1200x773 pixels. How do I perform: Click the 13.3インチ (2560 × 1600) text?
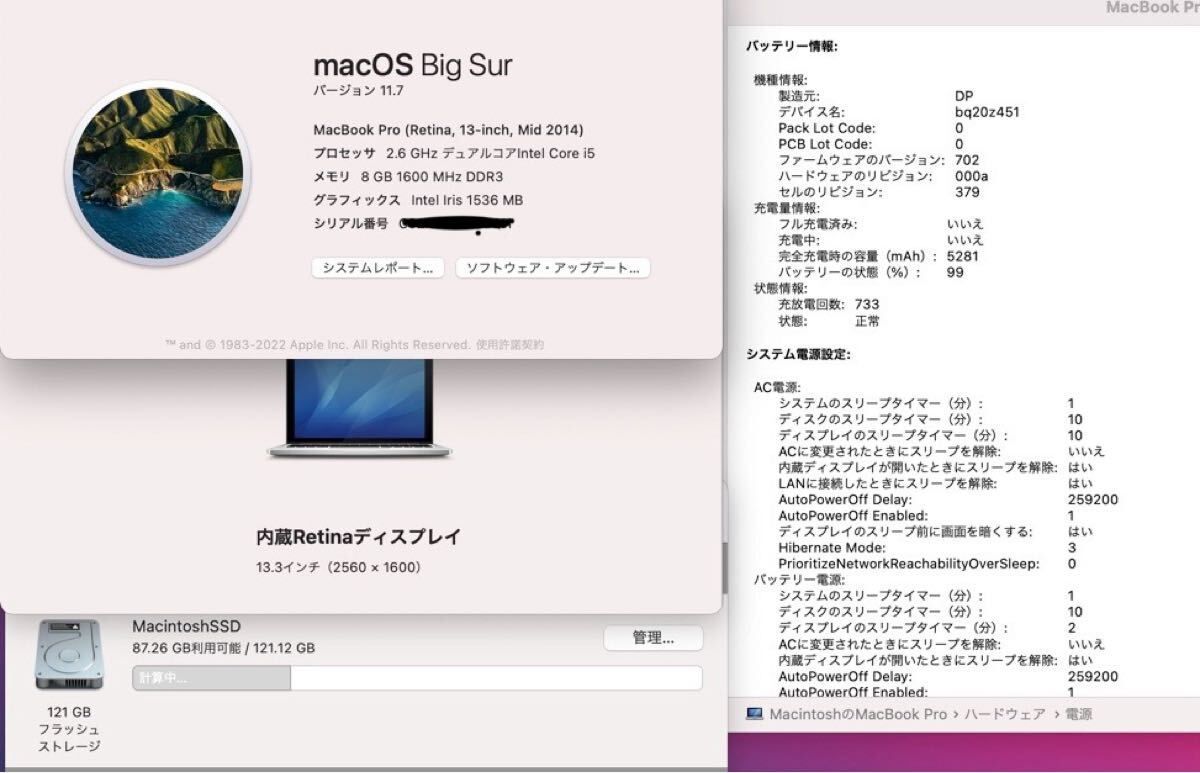point(339,568)
